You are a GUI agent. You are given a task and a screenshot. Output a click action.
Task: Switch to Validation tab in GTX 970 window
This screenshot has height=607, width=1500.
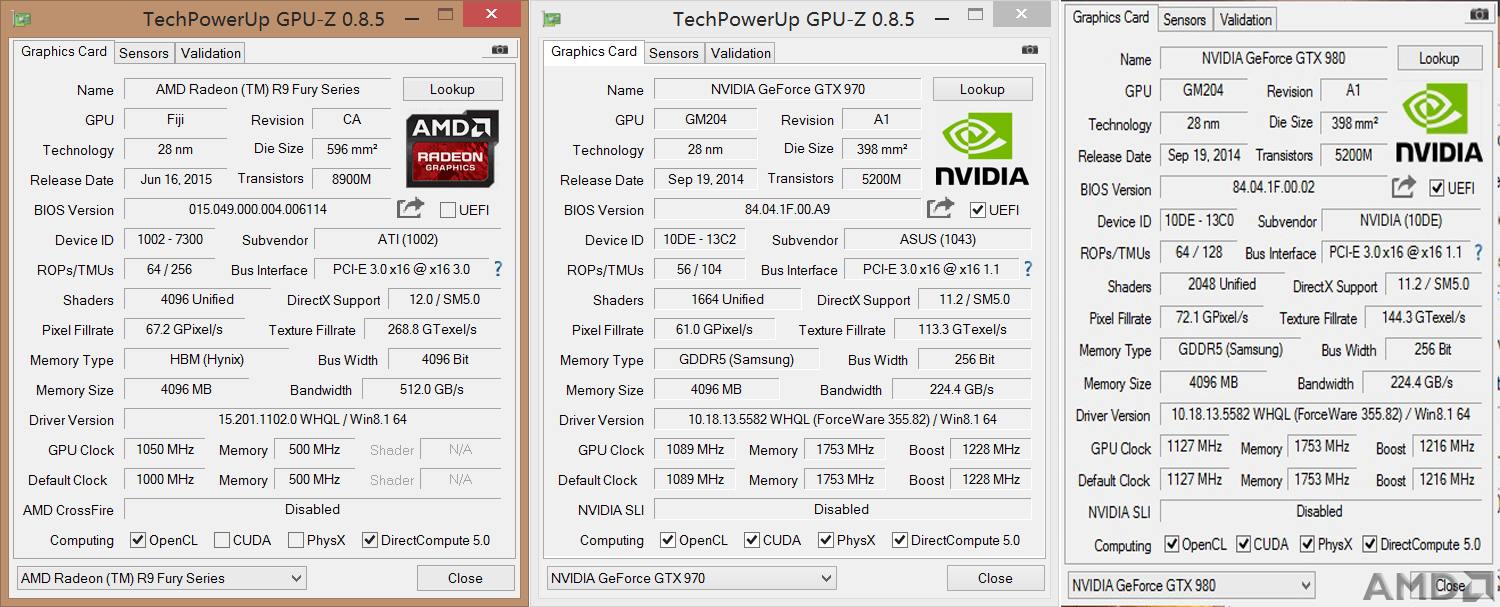[x=740, y=53]
